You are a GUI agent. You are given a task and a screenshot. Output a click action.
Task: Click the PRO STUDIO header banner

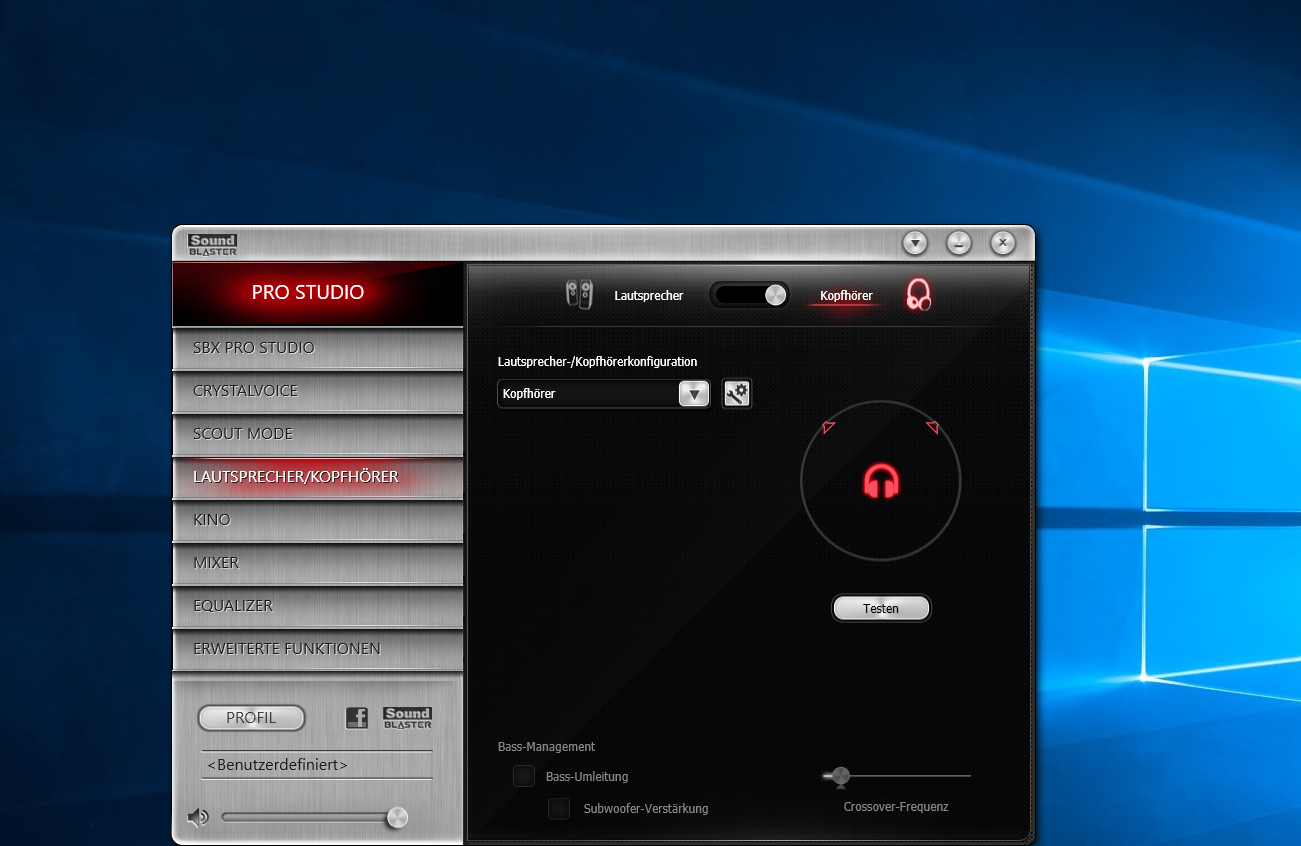click(318, 293)
